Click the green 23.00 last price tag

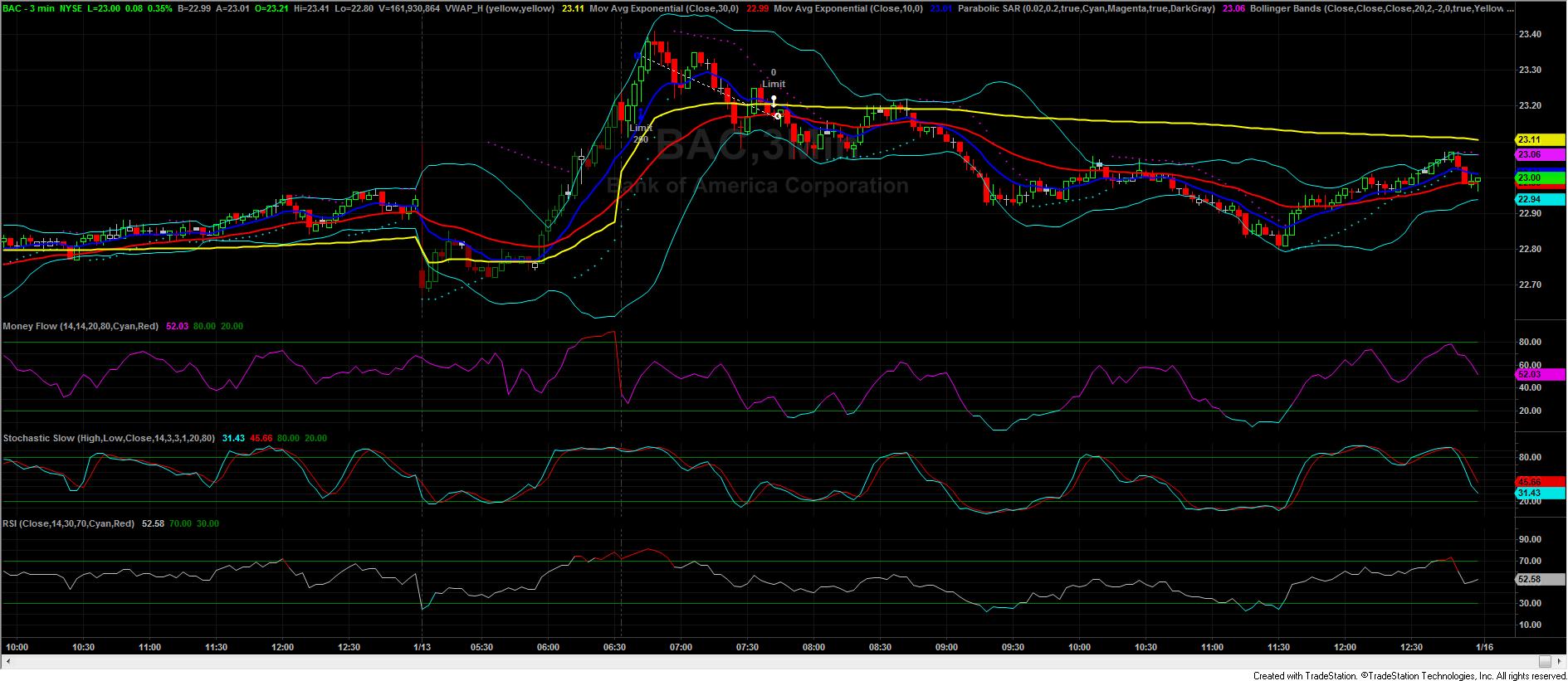[x=1529, y=178]
